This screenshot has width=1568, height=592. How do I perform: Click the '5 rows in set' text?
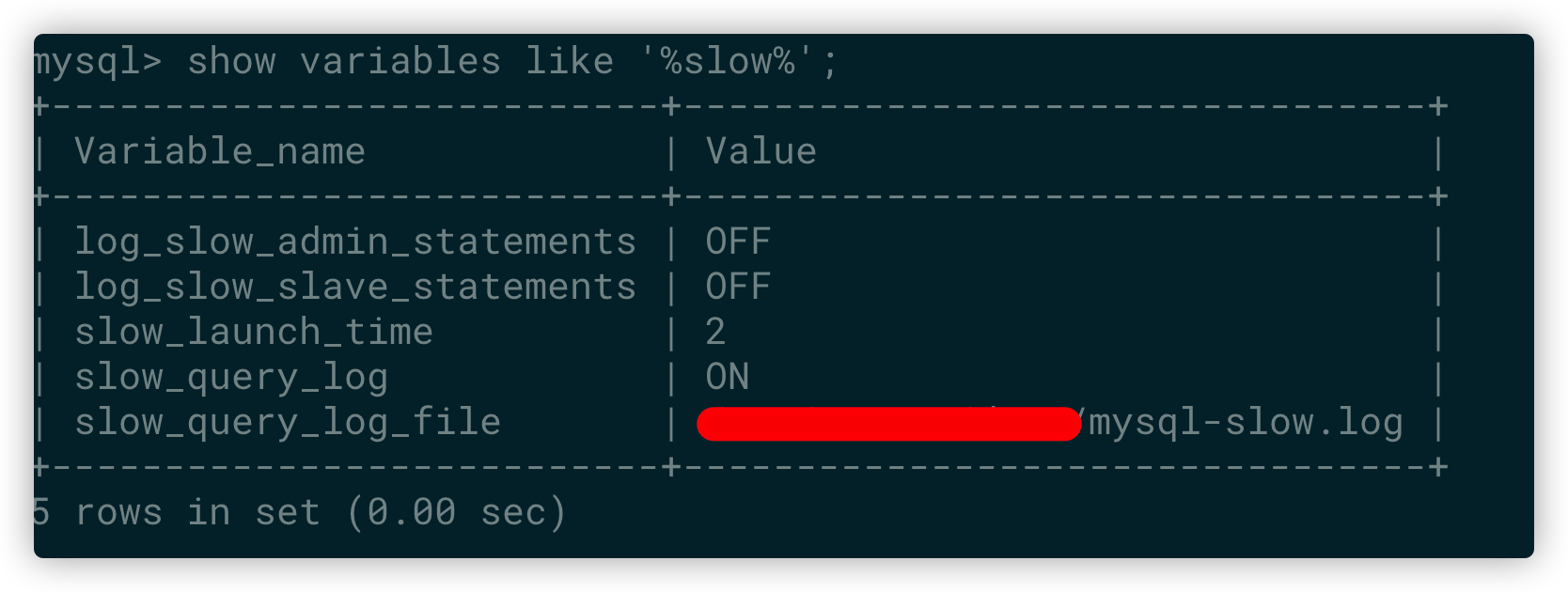coord(176,512)
